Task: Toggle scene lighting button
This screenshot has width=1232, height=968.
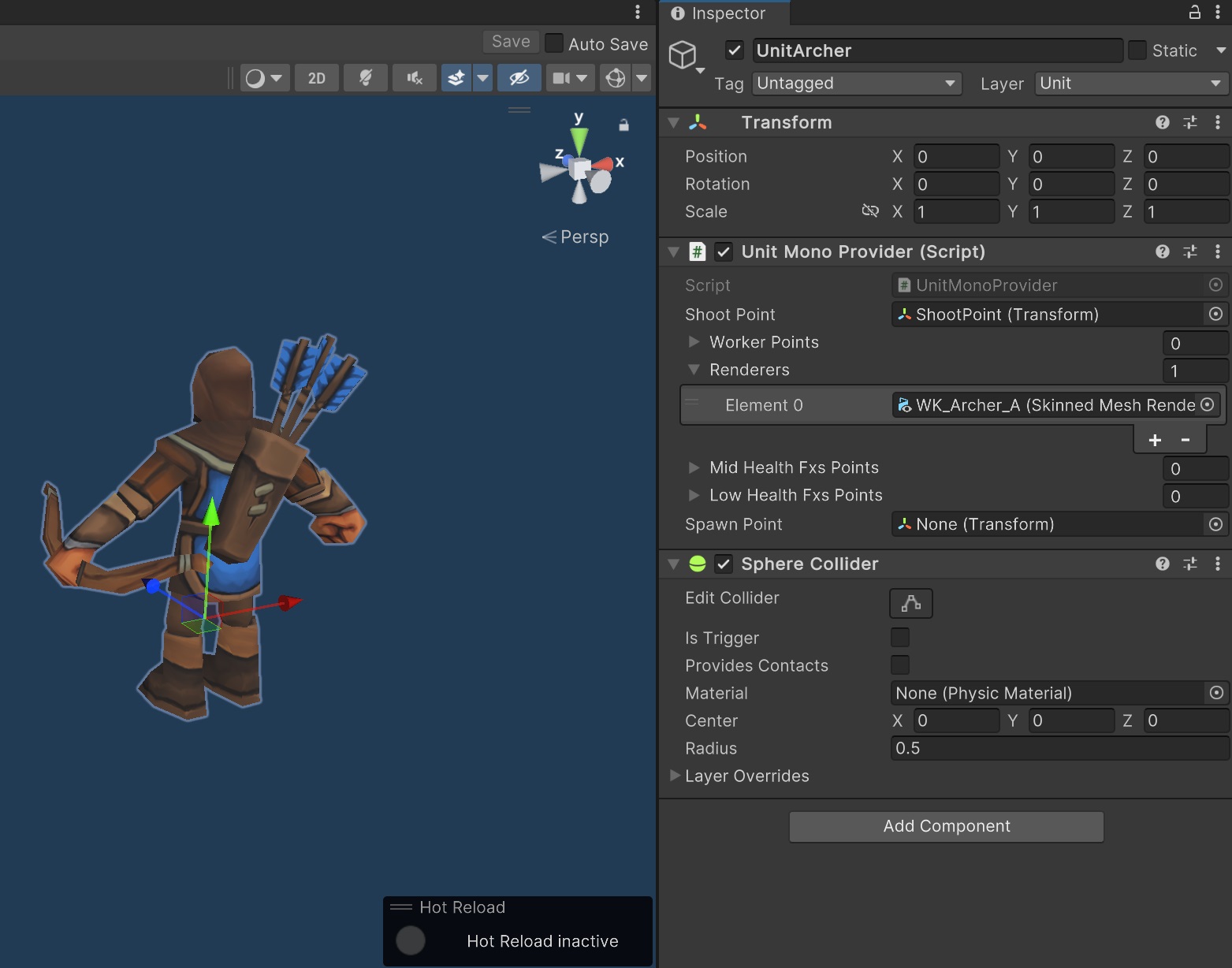Action: click(x=366, y=78)
